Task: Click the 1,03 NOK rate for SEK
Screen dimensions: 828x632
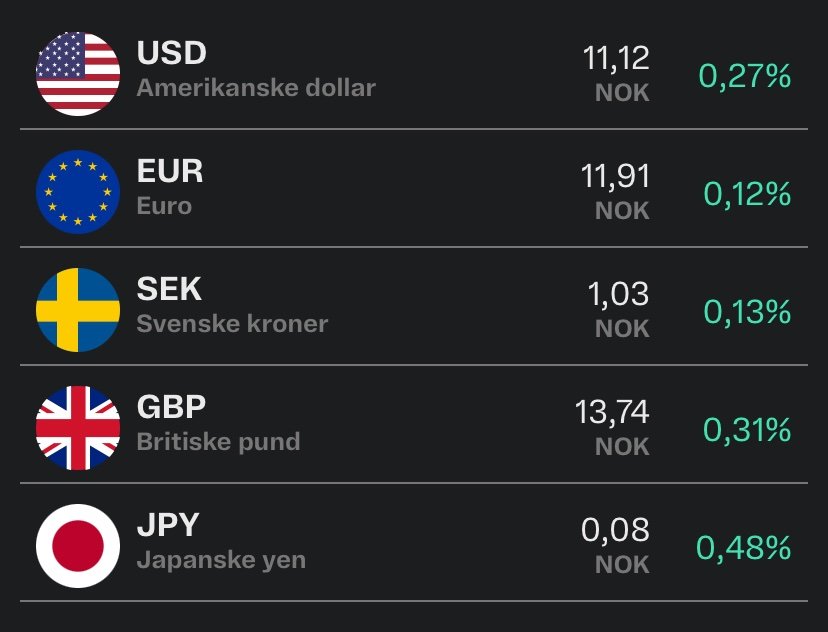Action: pyautogui.click(x=618, y=310)
